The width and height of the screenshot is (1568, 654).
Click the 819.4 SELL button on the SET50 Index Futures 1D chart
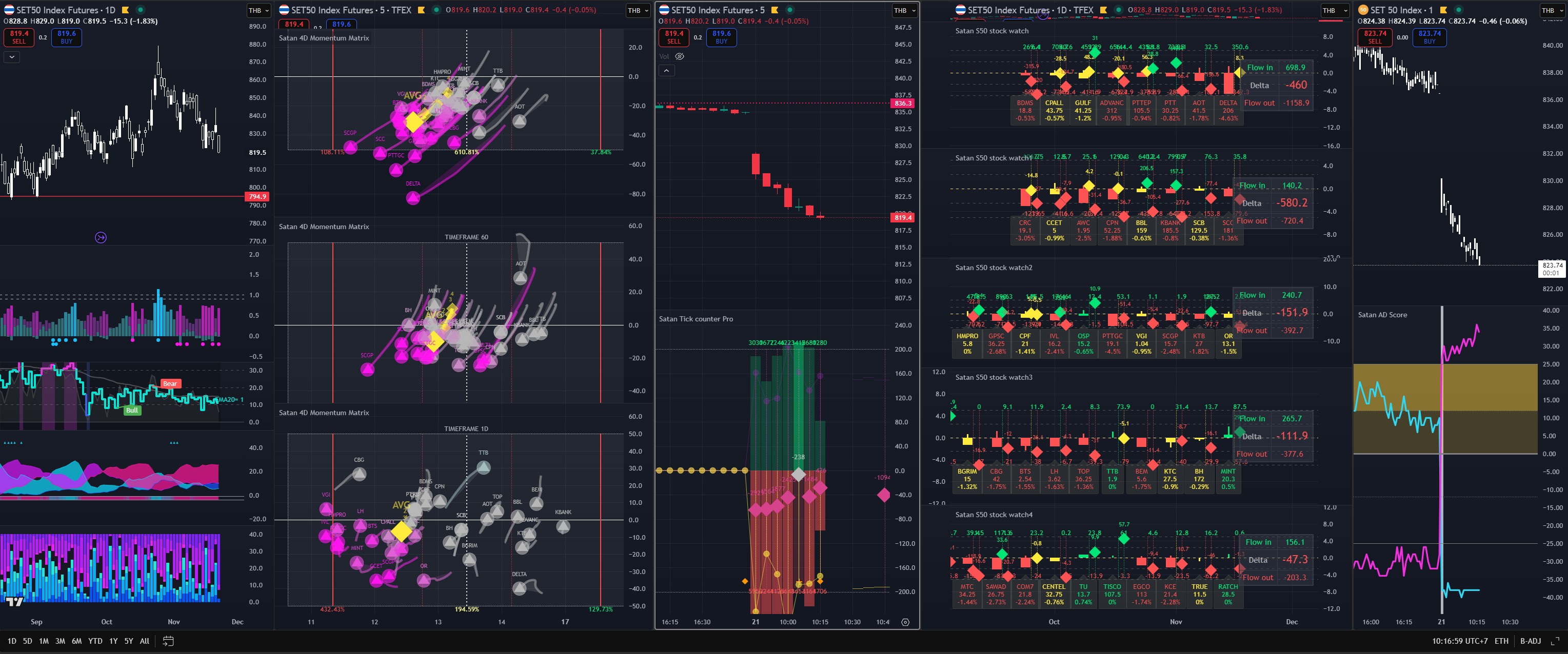[19, 37]
